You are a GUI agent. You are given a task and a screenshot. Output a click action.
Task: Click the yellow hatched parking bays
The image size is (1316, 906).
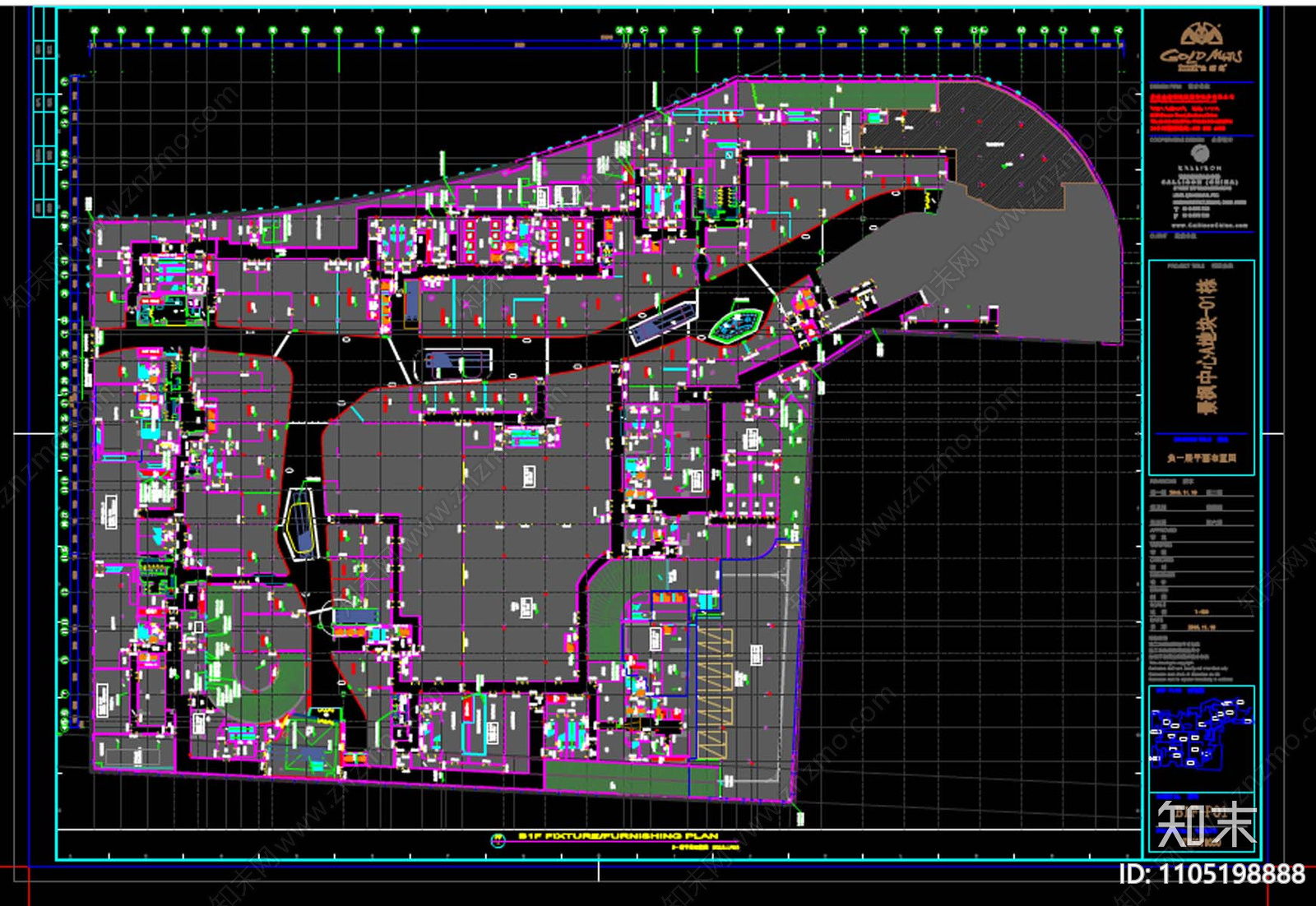714,694
